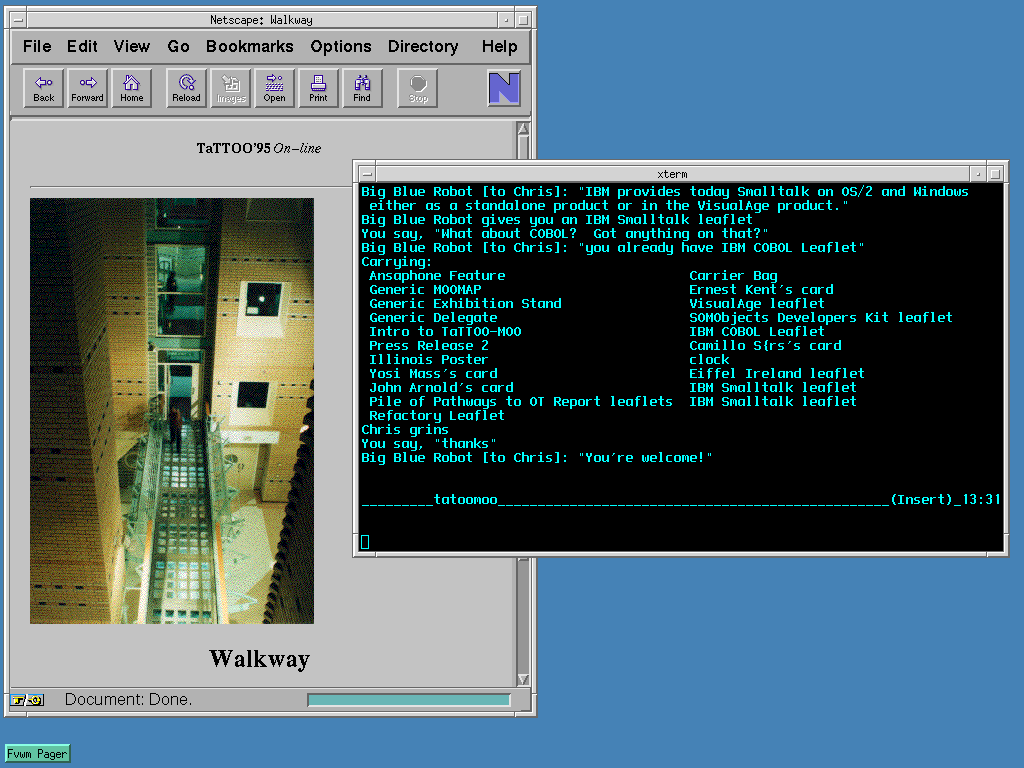
Task: Open the Edit menu
Action: (x=82, y=46)
